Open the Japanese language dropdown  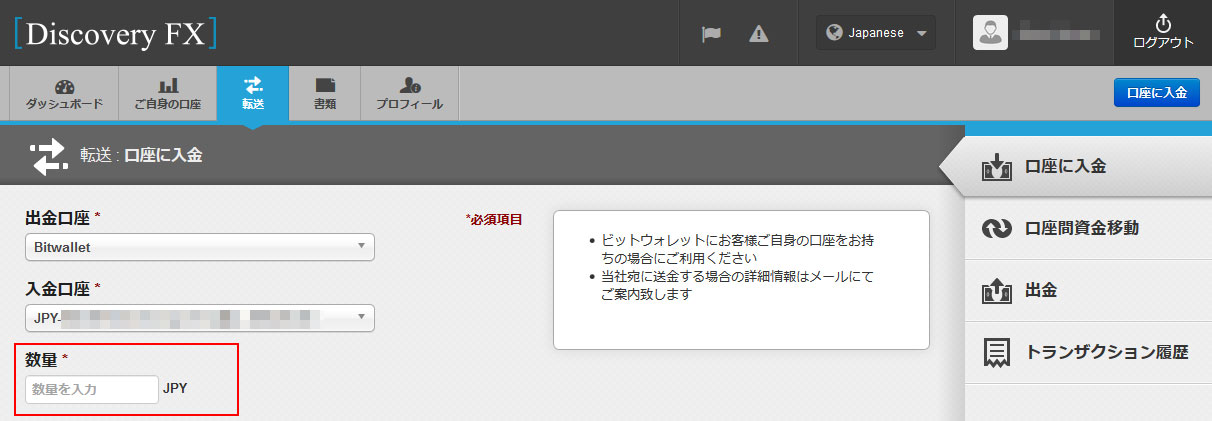[x=877, y=33]
